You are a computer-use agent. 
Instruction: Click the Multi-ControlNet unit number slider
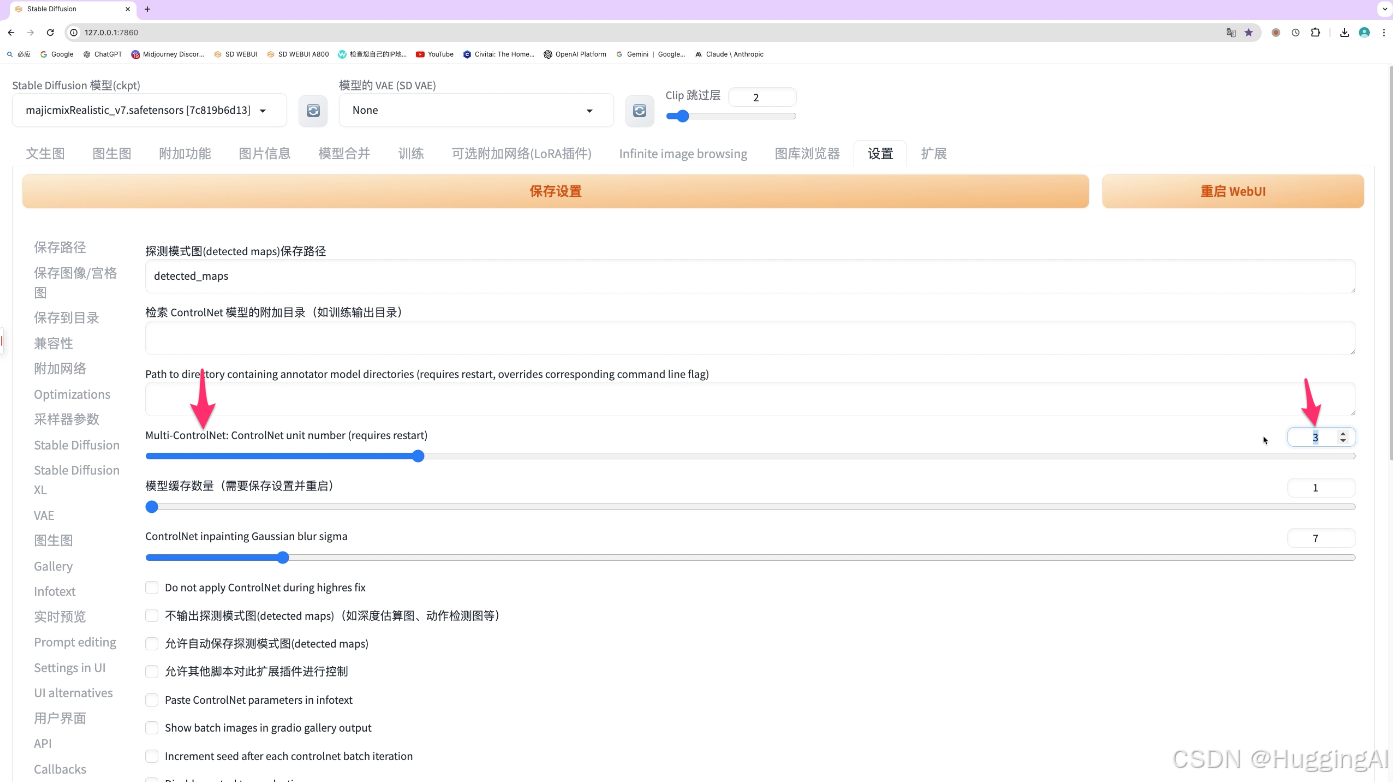[750, 456]
